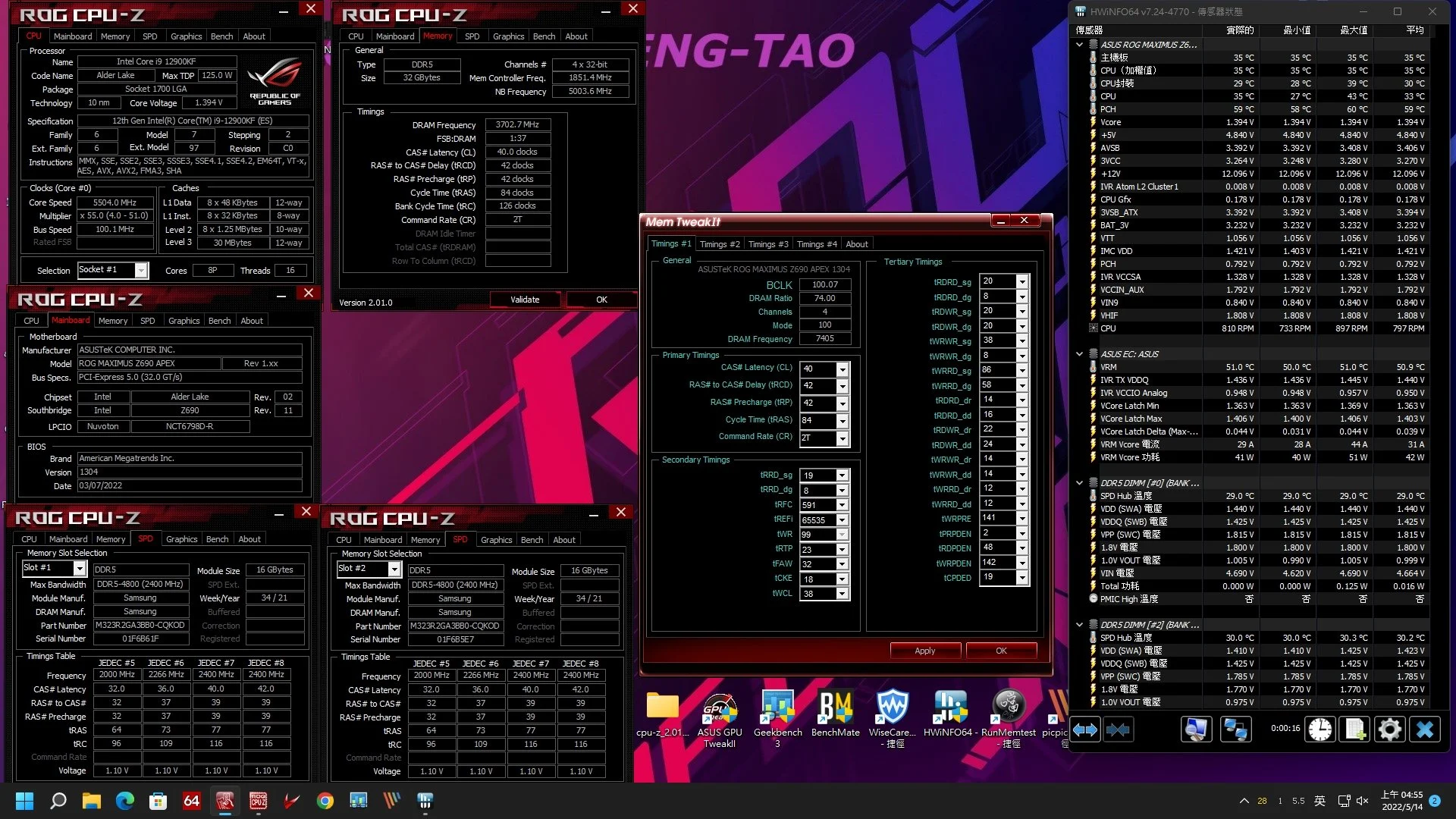1456x819 pixels.
Task: Switch to Timings #2 tab in MemTweakIt
Action: [x=719, y=244]
